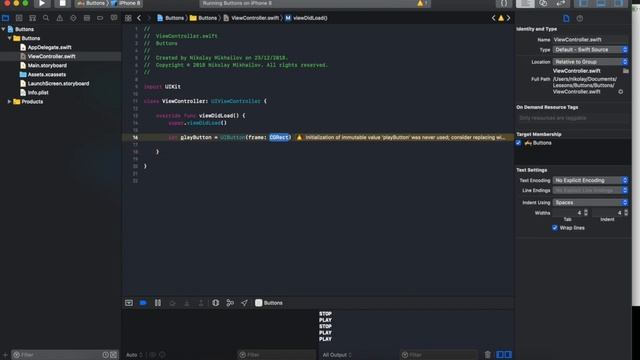The height and width of the screenshot is (360, 640).
Task: Open the Location dropdown Relative to Group
Action: point(591,62)
